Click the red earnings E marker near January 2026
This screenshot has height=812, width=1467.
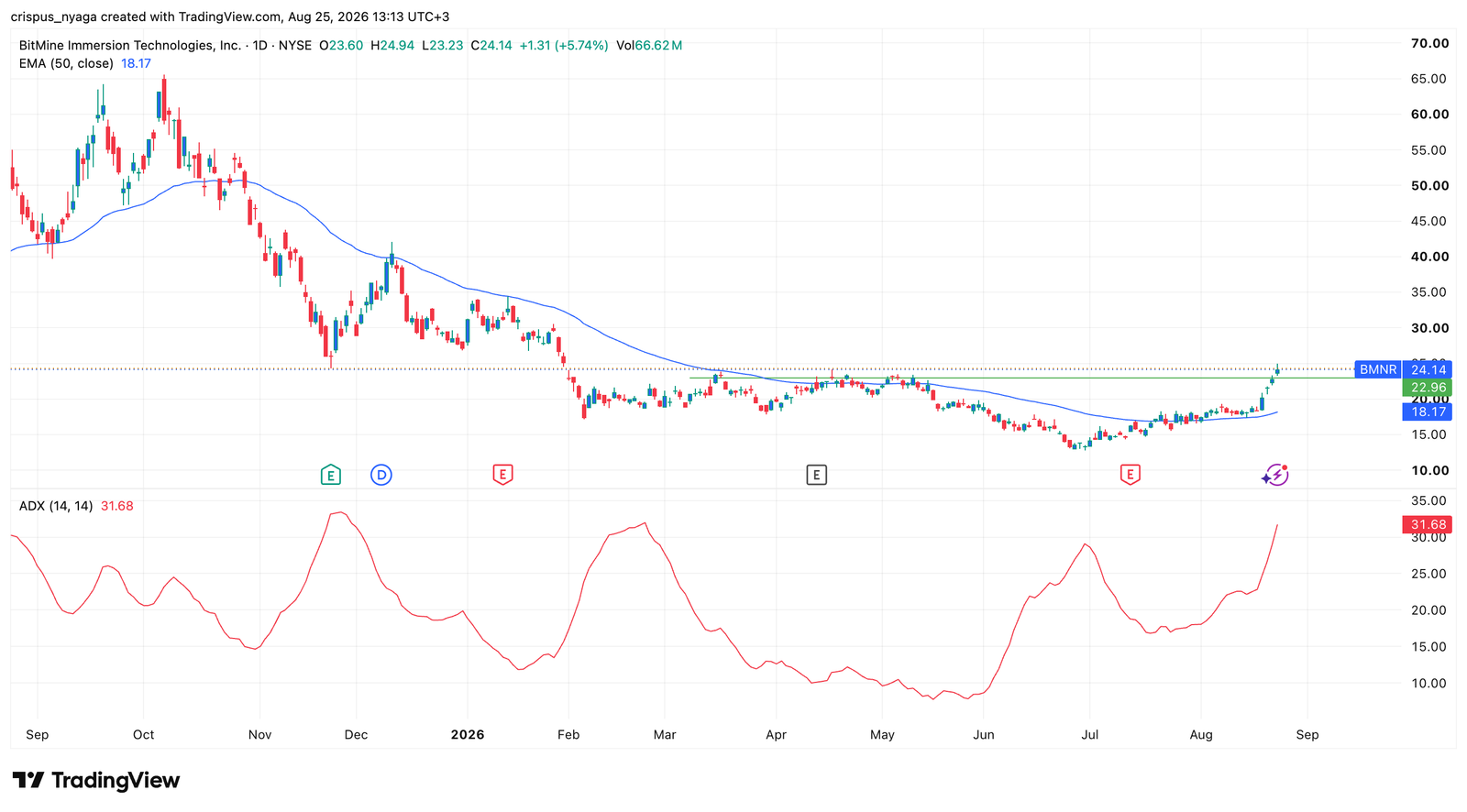pos(502,475)
